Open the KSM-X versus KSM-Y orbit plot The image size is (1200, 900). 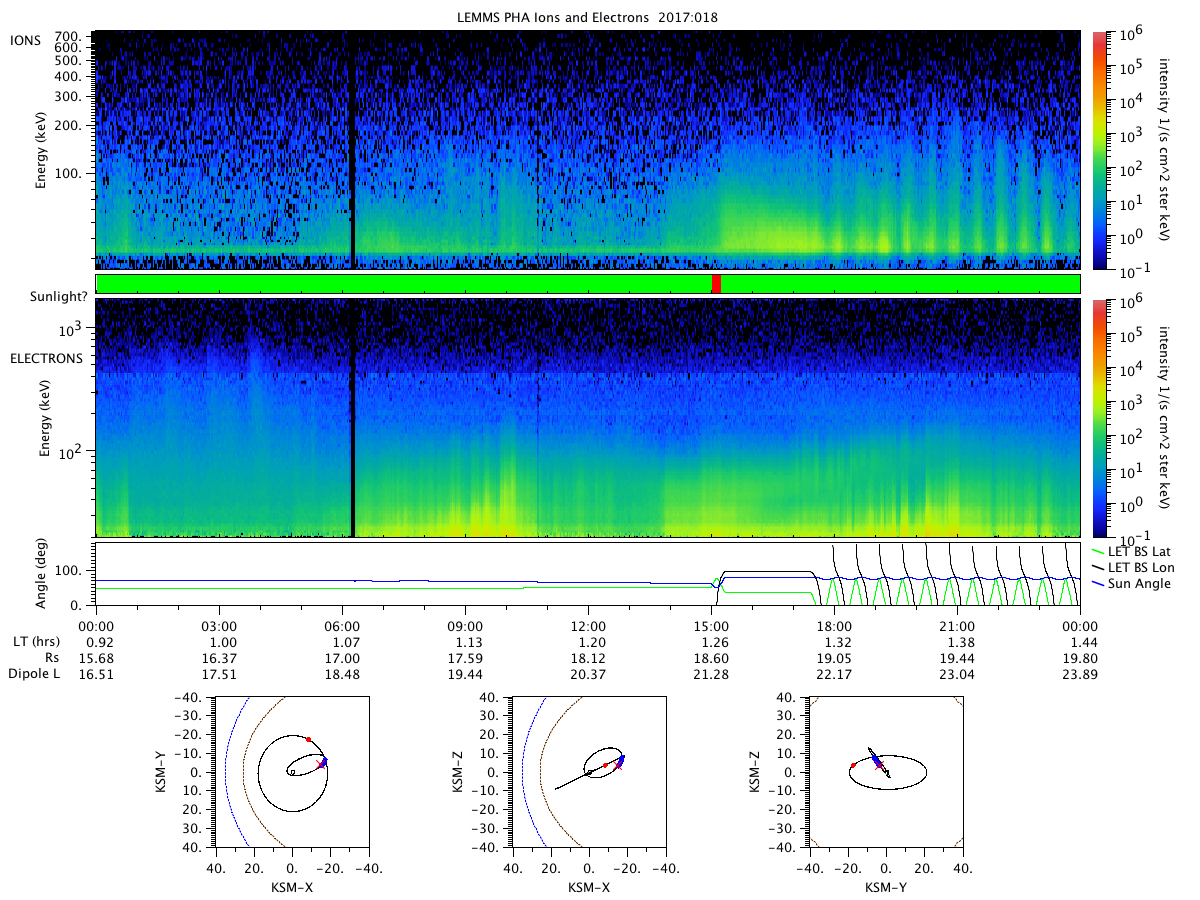[x=291, y=772]
